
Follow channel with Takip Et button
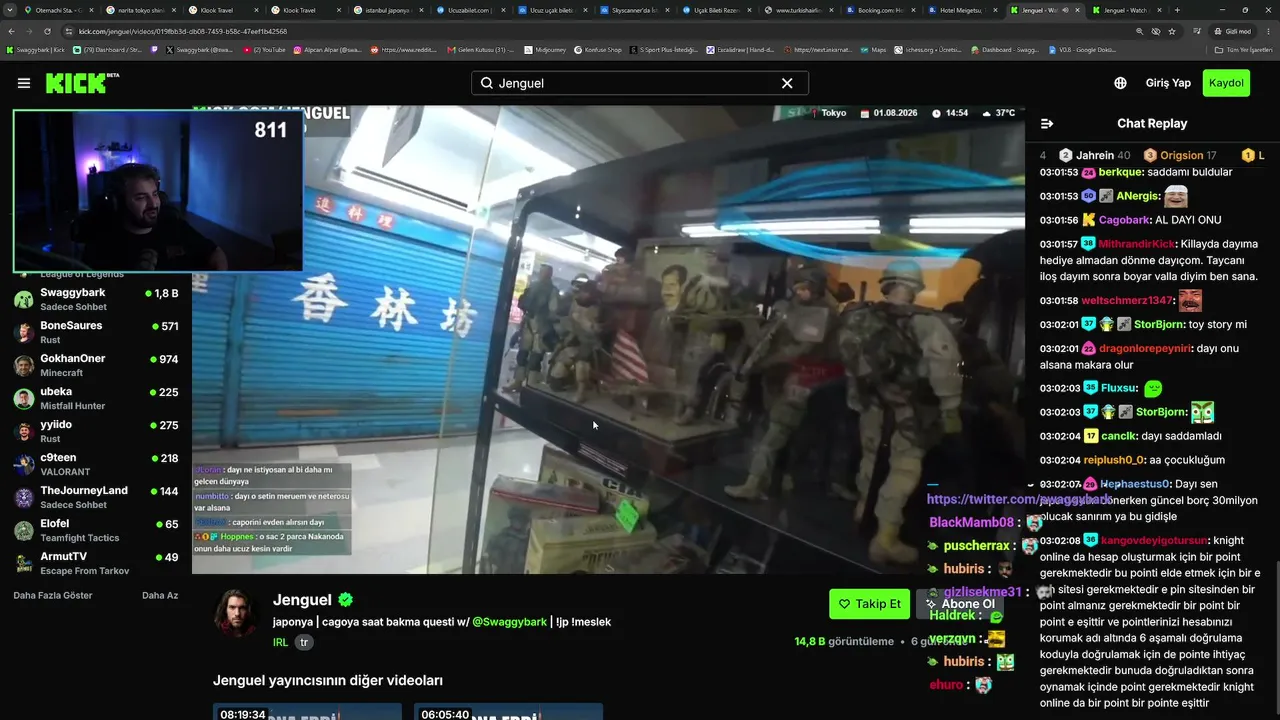click(x=870, y=604)
